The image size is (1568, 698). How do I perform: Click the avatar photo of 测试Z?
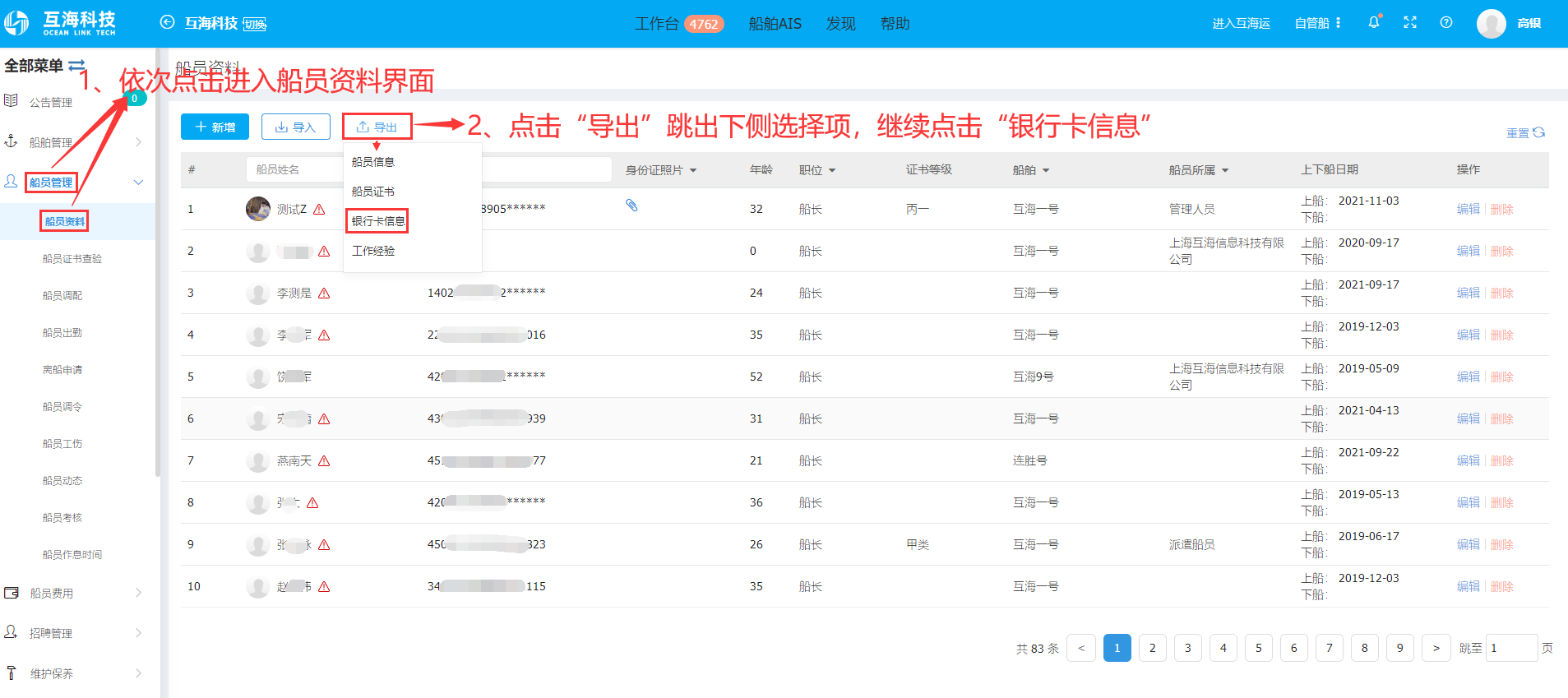click(x=258, y=209)
